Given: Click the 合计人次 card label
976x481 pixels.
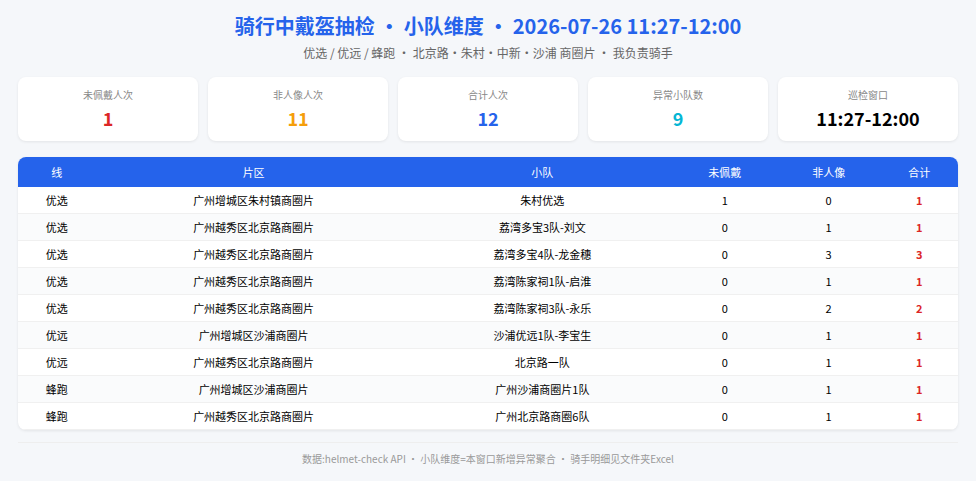Looking at the screenshot, I should point(488,95).
